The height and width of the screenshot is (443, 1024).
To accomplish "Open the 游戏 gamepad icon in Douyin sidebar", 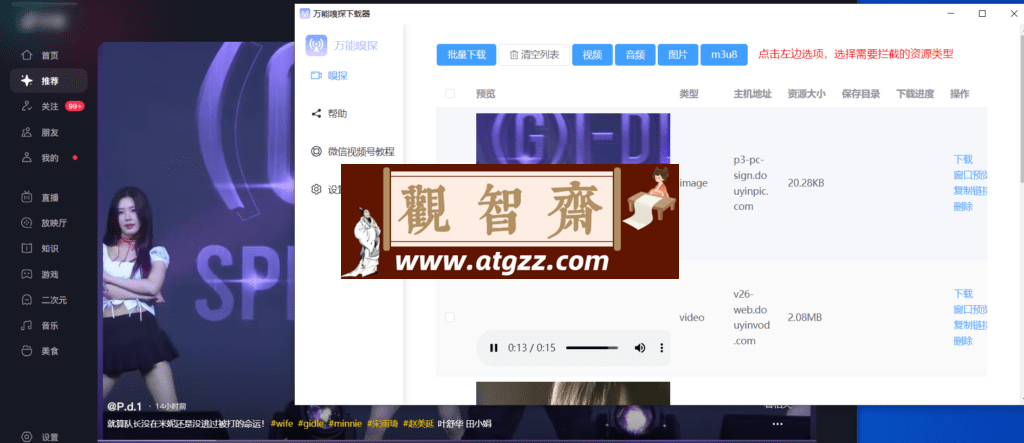I will (27, 274).
